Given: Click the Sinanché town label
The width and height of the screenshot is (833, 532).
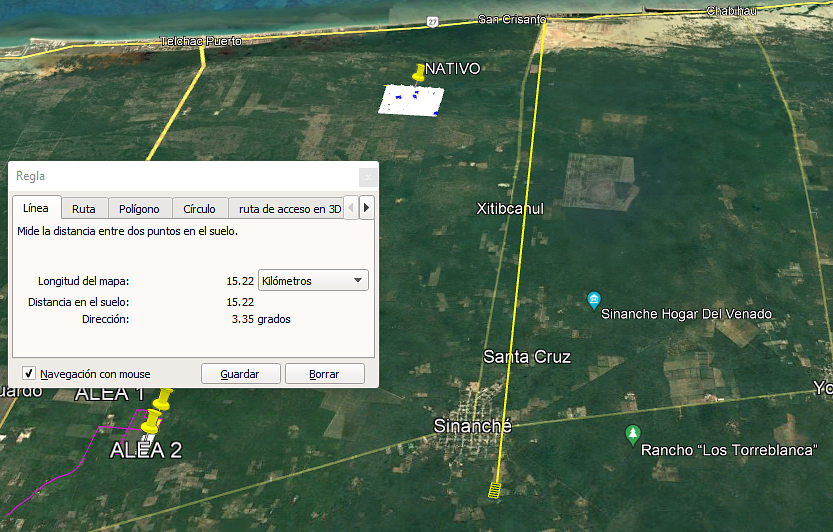Looking at the screenshot, I should [x=472, y=426].
